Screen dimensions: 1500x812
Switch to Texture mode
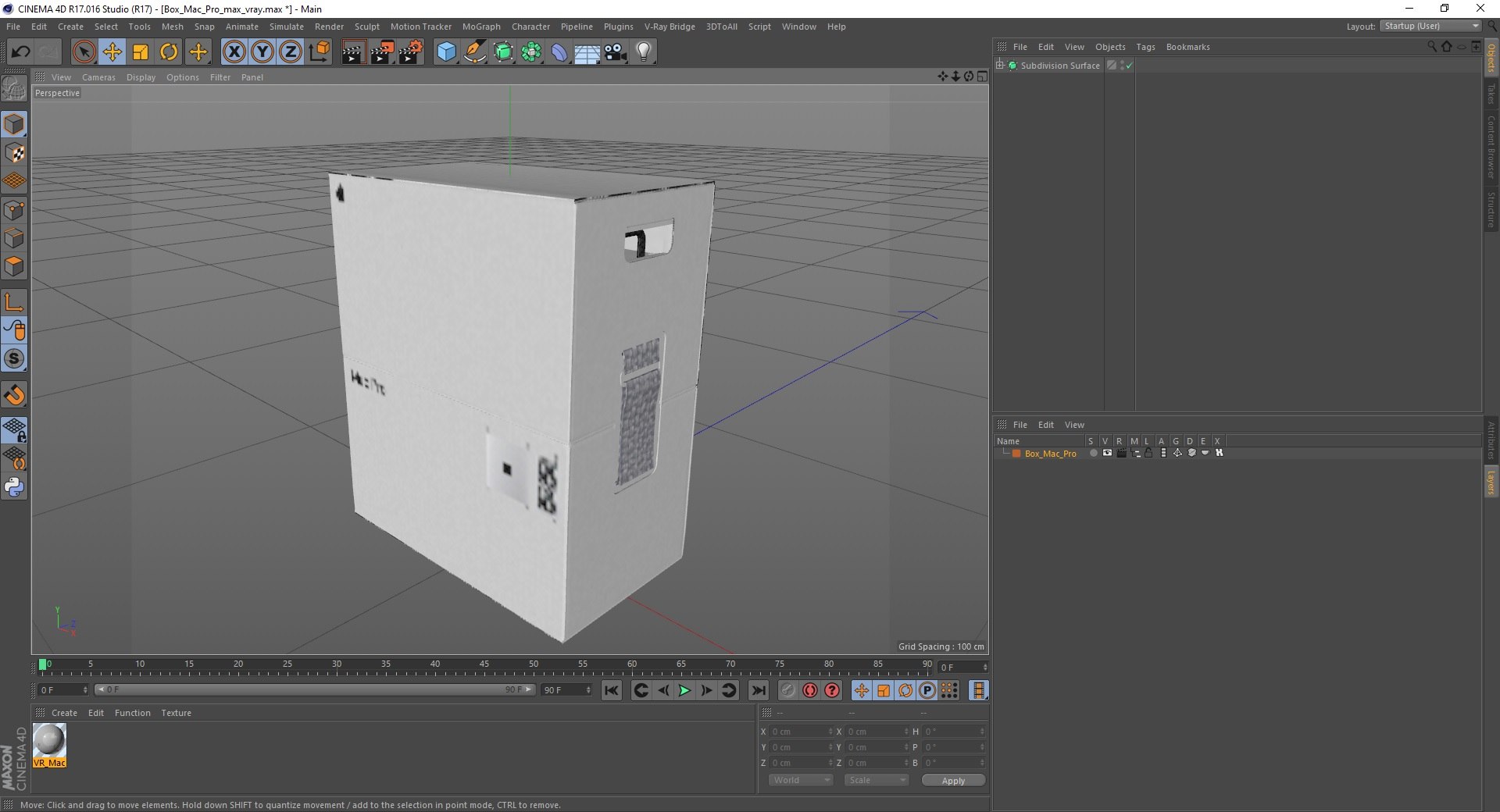[x=14, y=153]
